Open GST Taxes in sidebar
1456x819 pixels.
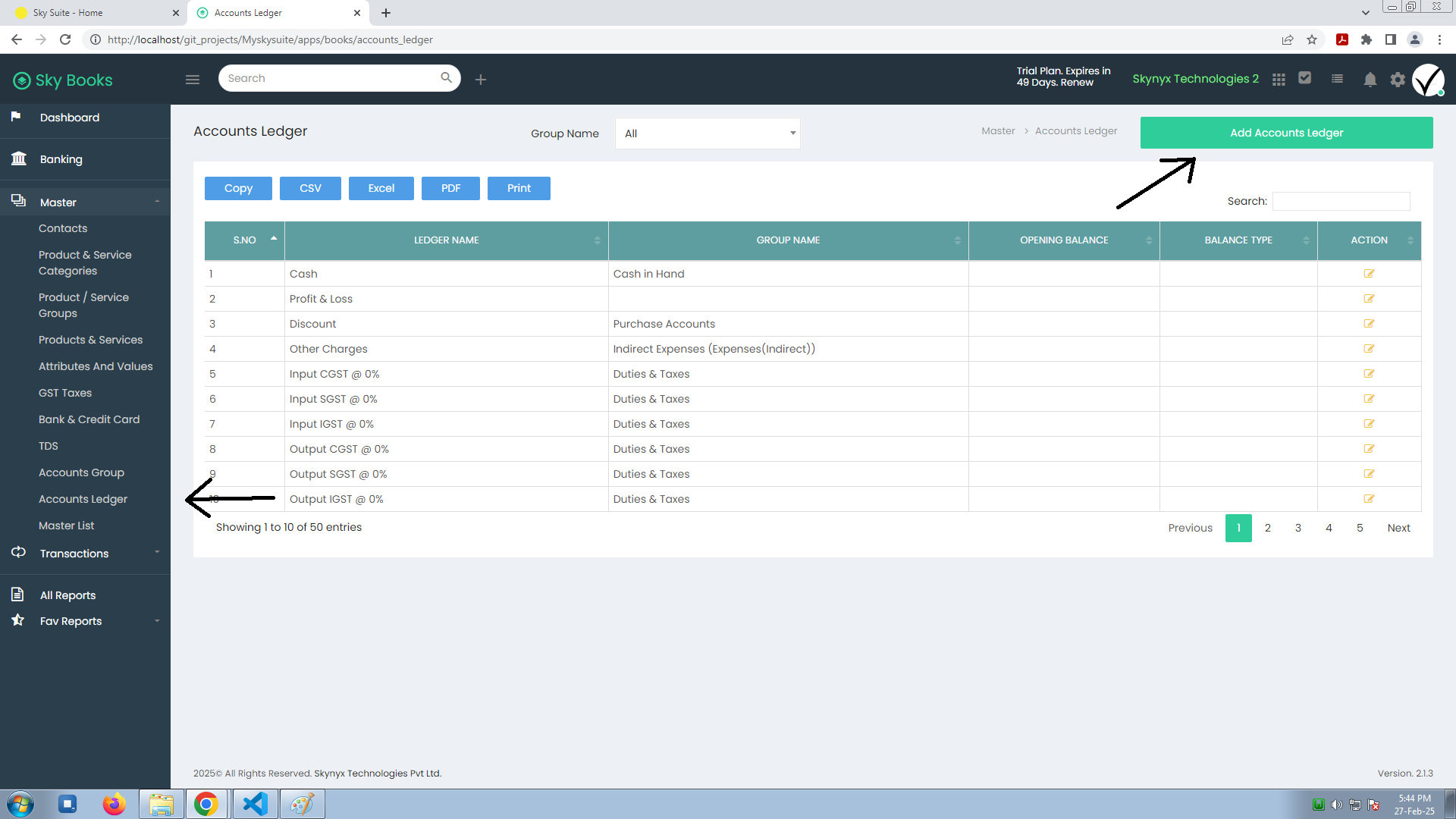[x=65, y=393]
